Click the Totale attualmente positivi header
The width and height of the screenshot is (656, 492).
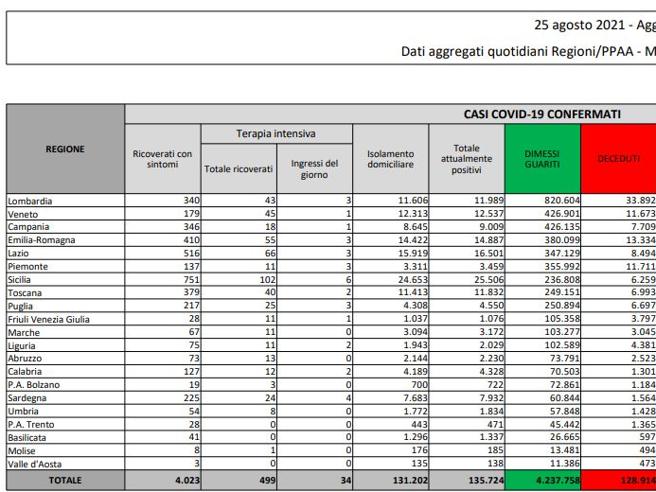tap(466, 159)
